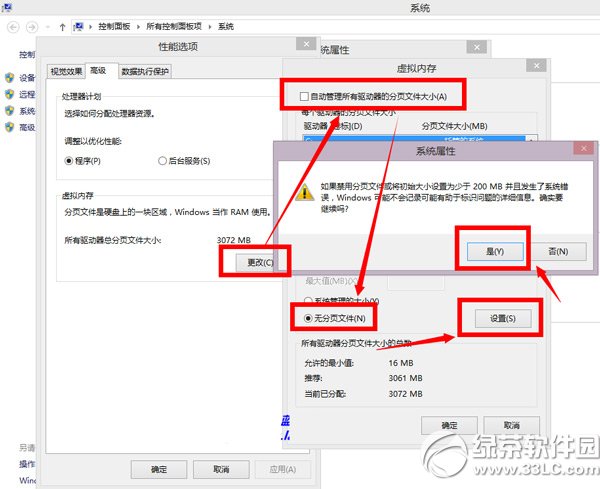The height and width of the screenshot is (489, 600).
Task: Select the 无分页文件(N) radio option
Action: [308, 318]
